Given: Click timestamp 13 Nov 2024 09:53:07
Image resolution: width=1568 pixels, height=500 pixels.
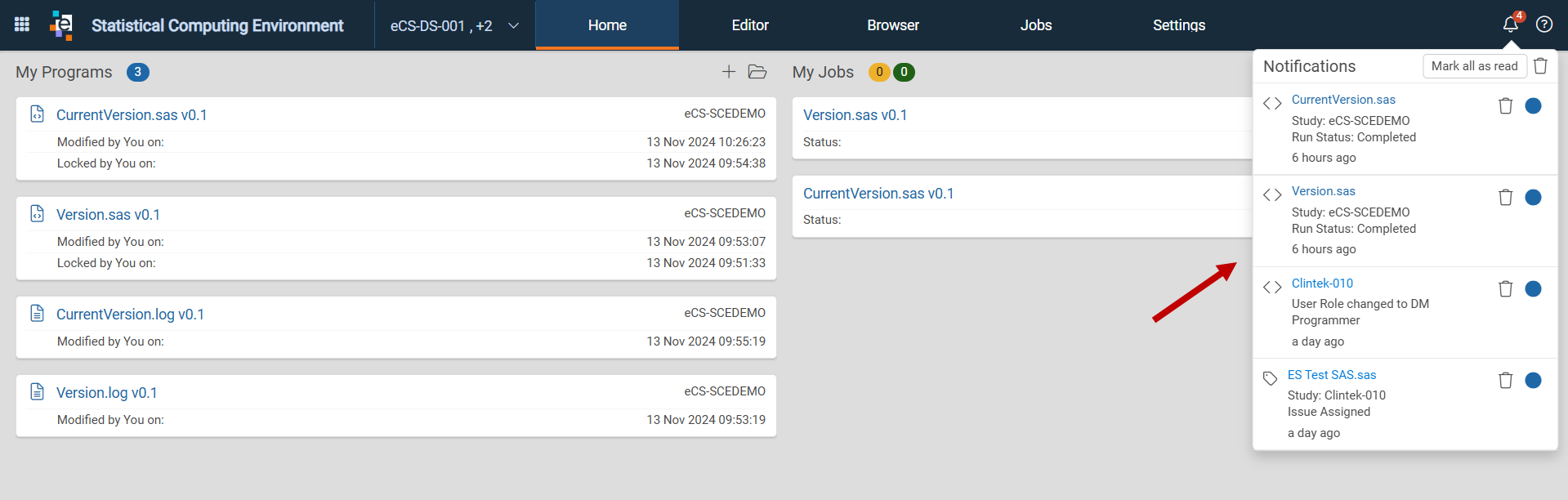Looking at the screenshot, I should point(706,242).
